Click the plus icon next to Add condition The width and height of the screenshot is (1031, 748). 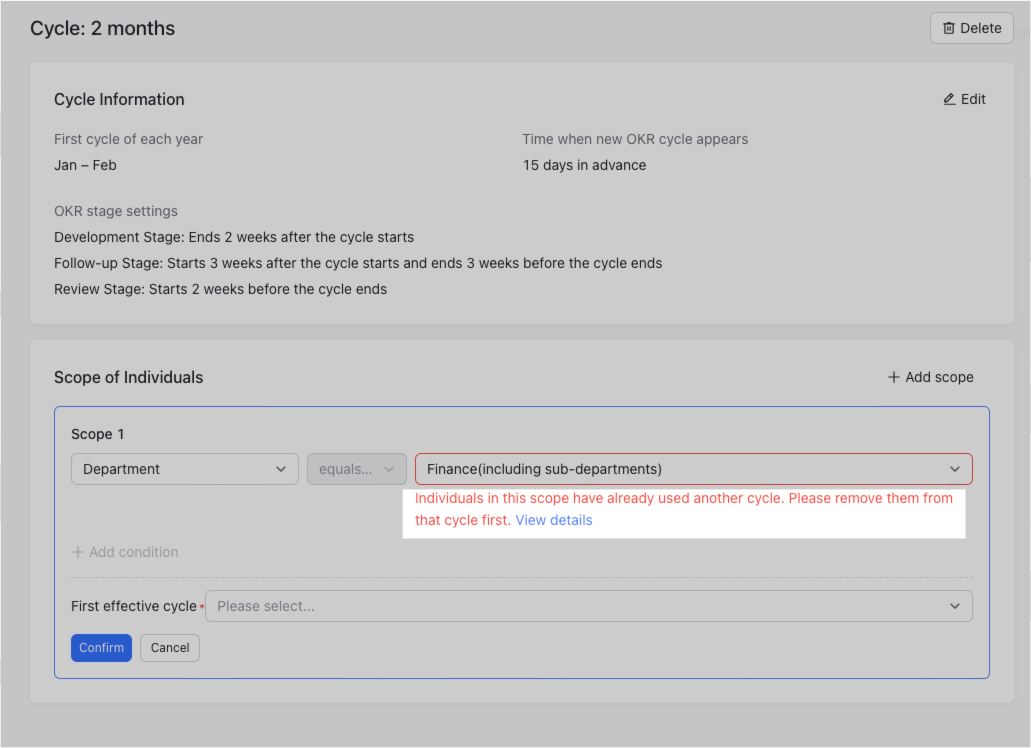click(x=78, y=552)
